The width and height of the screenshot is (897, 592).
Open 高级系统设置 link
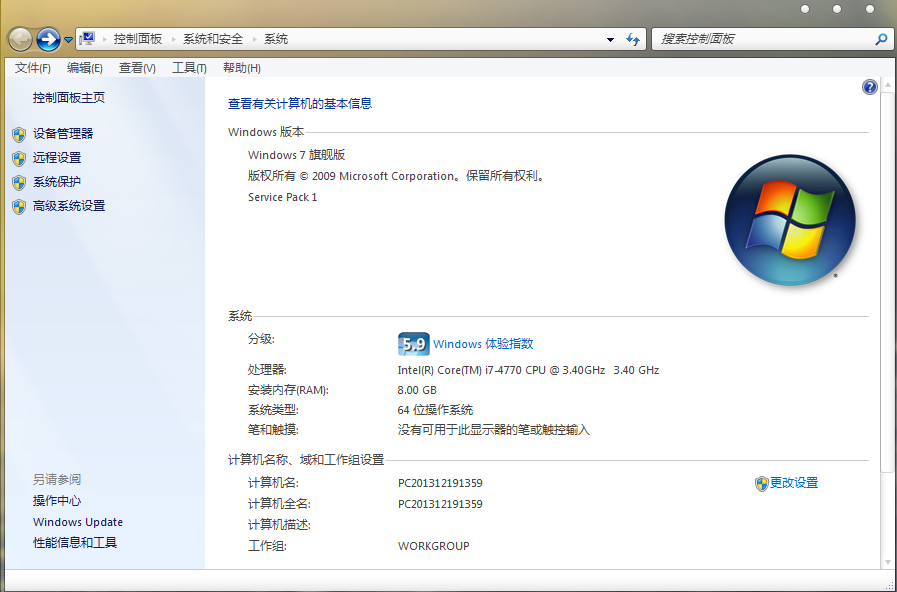click(69, 206)
